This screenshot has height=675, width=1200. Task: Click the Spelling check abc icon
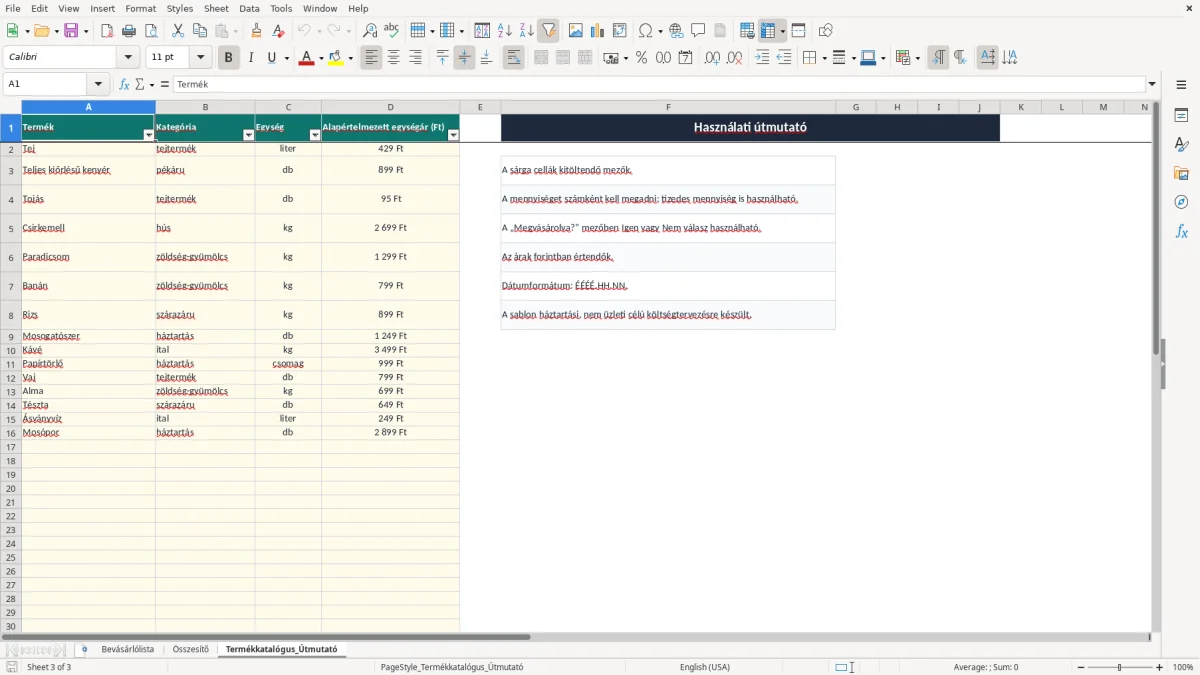tap(392, 31)
